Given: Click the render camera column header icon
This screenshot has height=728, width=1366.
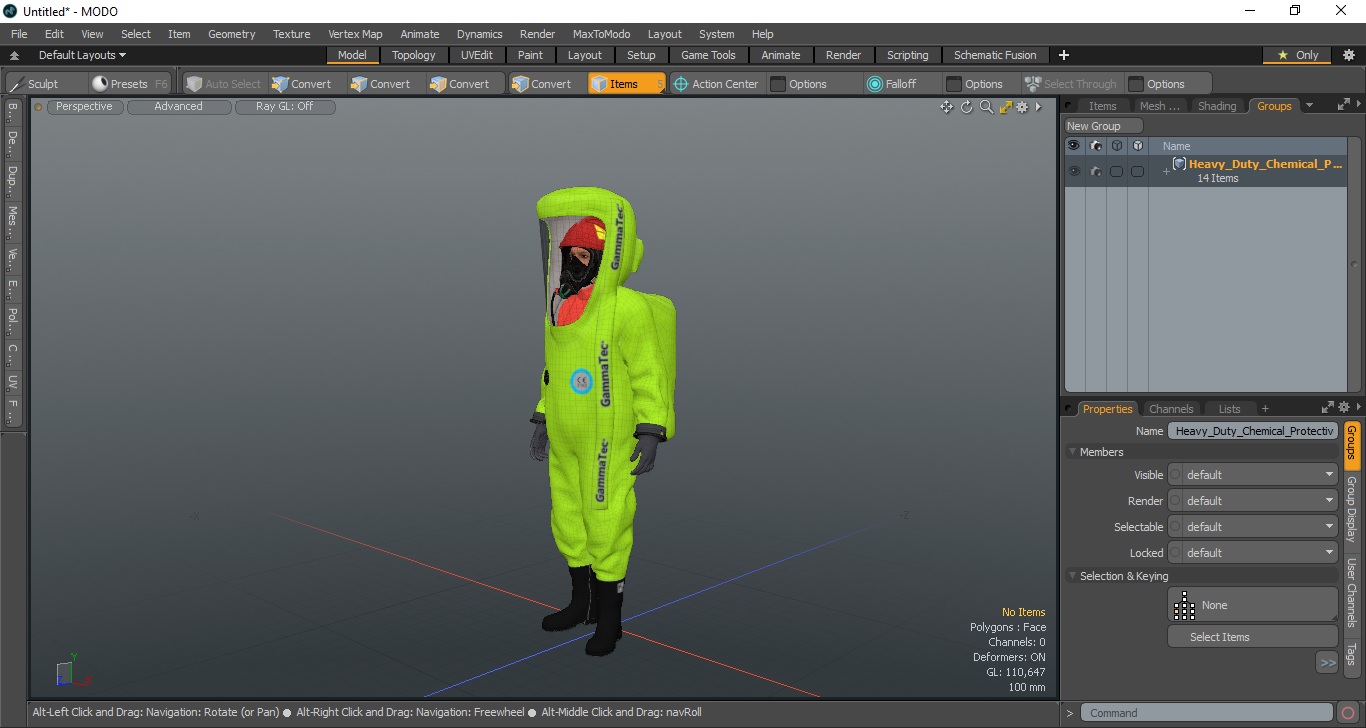Looking at the screenshot, I should coord(1095,146).
